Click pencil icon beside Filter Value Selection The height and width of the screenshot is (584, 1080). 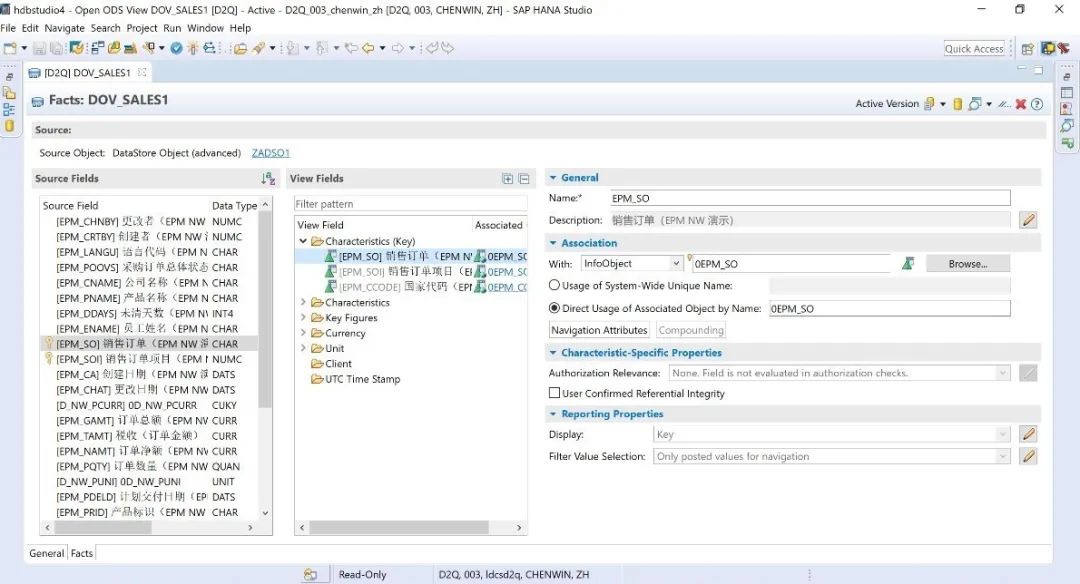tap(1028, 456)
